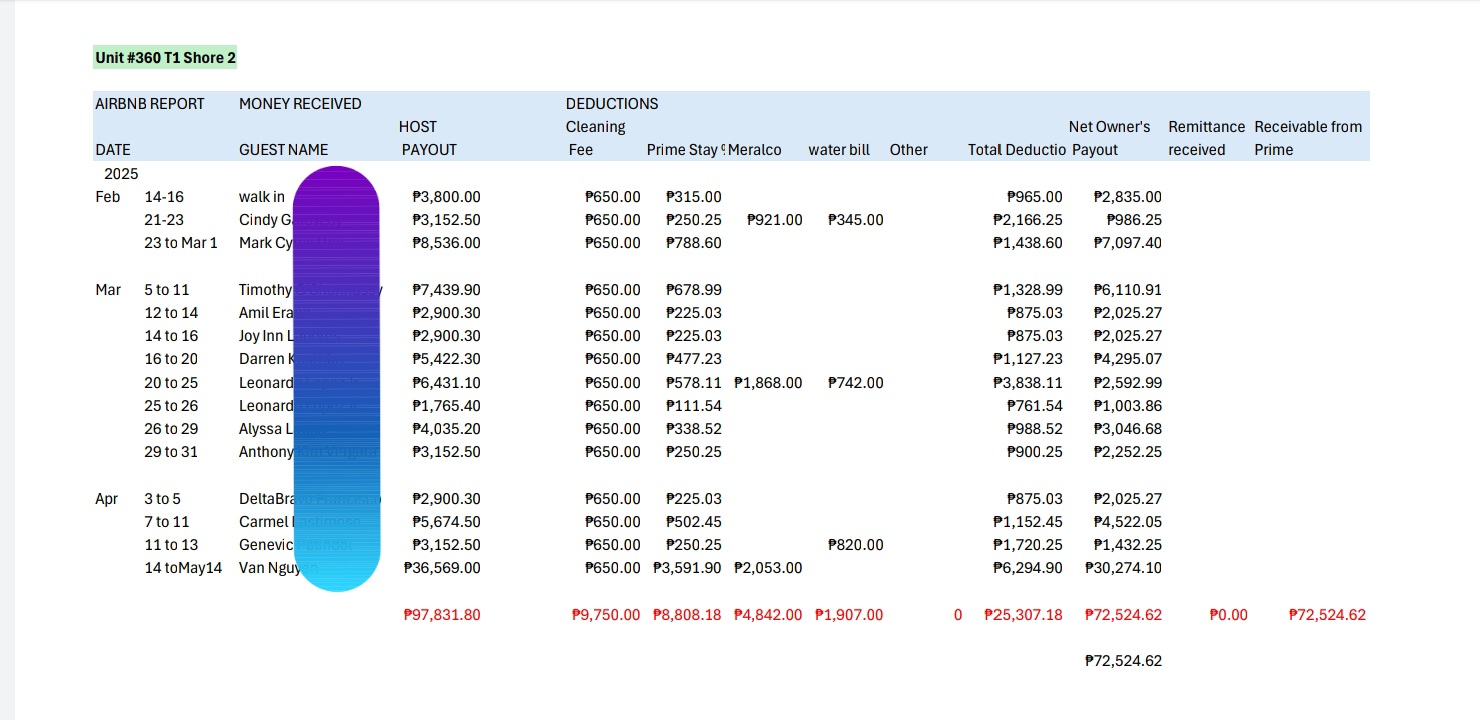This screenshot has height=720, width=1480.
Task: Click the Apr month label cell
Action: [106, 499]
